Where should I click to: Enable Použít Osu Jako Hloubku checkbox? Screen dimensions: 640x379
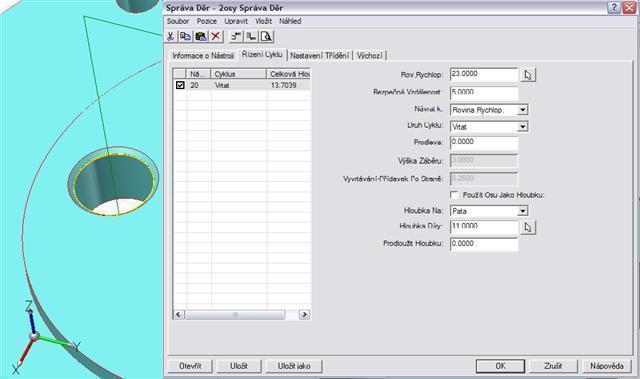click(x=454, y=195)
